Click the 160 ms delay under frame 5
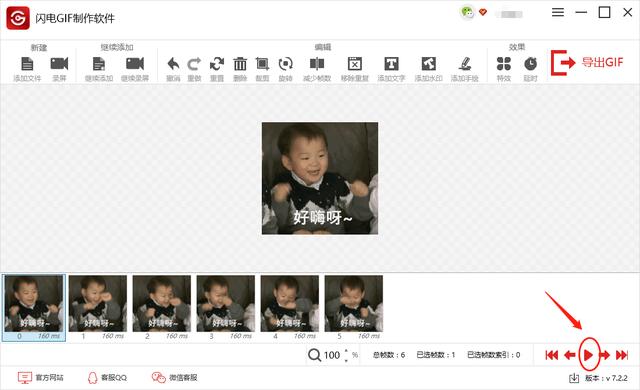 [369, 336]
